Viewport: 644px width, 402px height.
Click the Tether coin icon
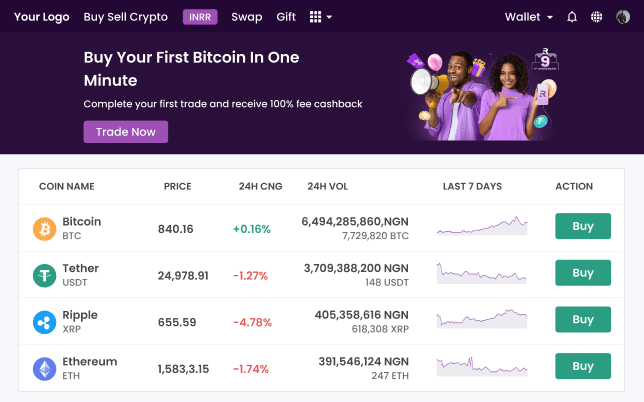point(44,276)
